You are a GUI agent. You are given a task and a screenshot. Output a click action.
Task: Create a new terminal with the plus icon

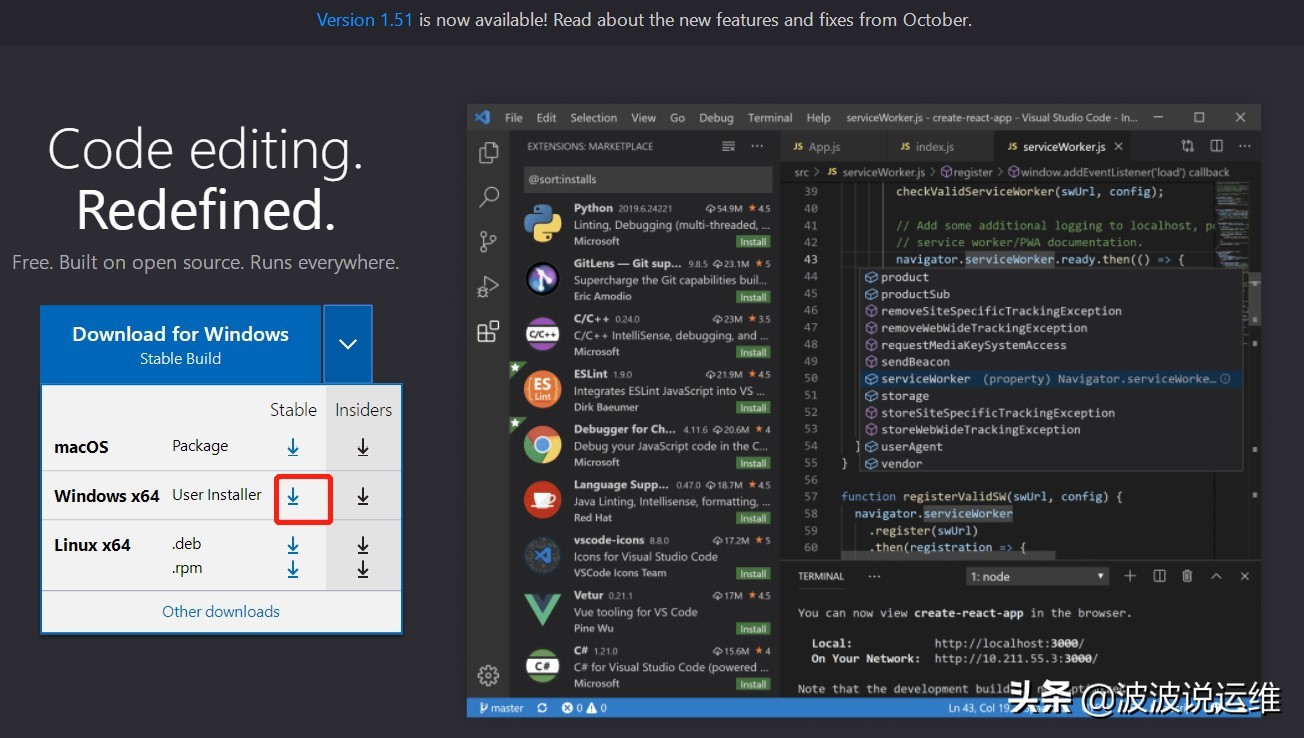point(1128,576)
